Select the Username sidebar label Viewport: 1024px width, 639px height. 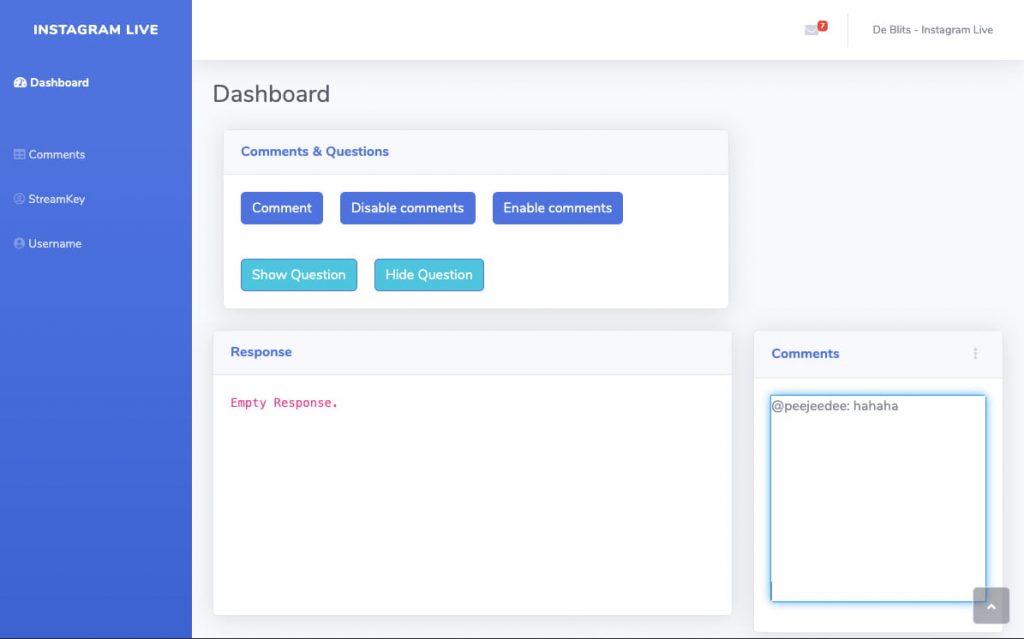55,244
